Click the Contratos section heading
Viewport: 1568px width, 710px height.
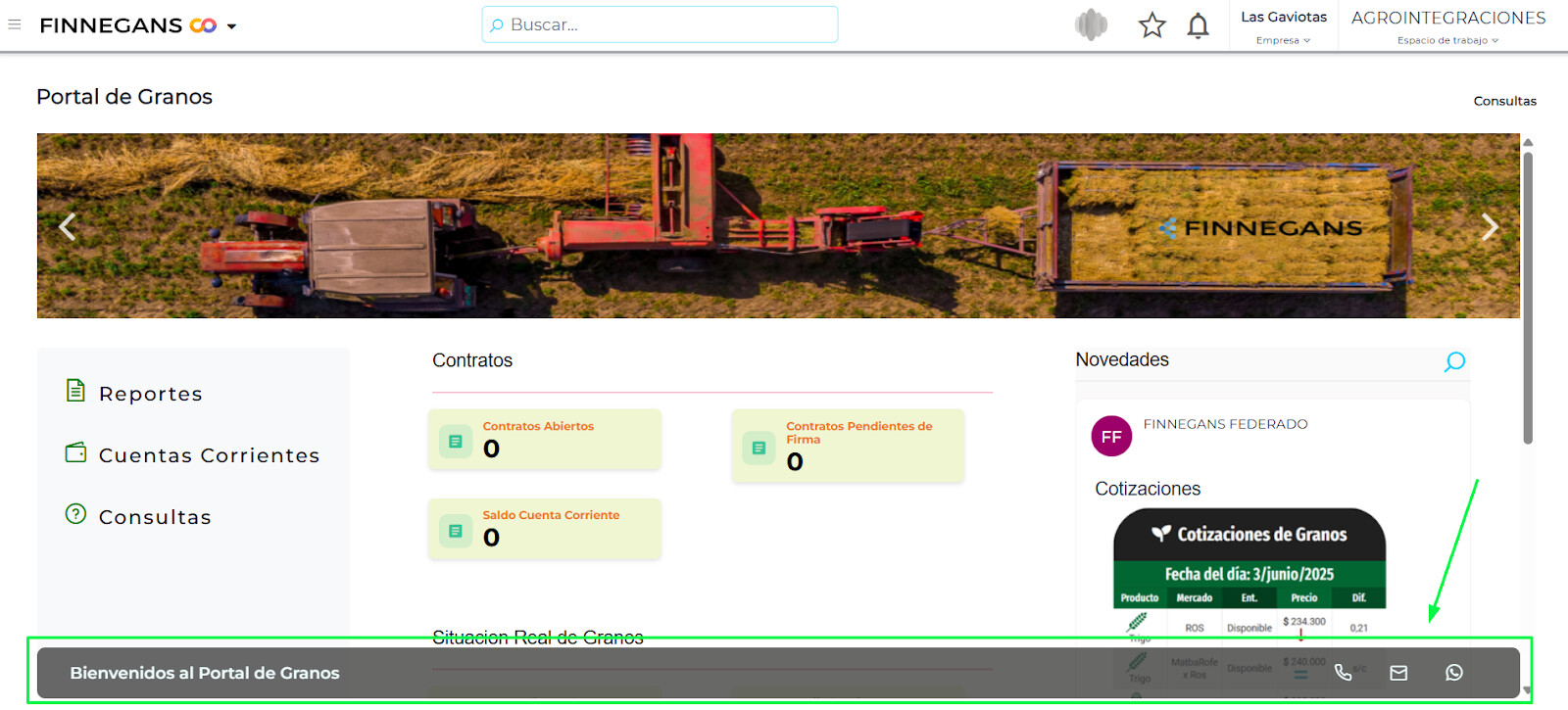472,360
